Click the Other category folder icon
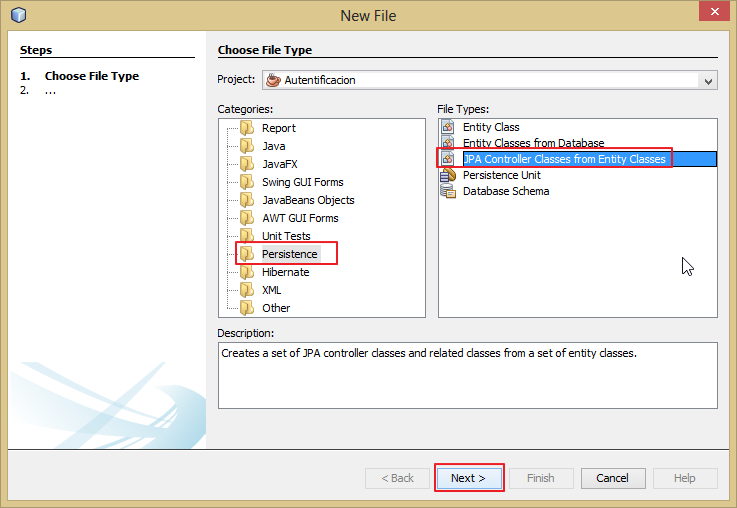The height and width of the screenshot is (508, 737). pyautogui.click(x=247, y=308)
